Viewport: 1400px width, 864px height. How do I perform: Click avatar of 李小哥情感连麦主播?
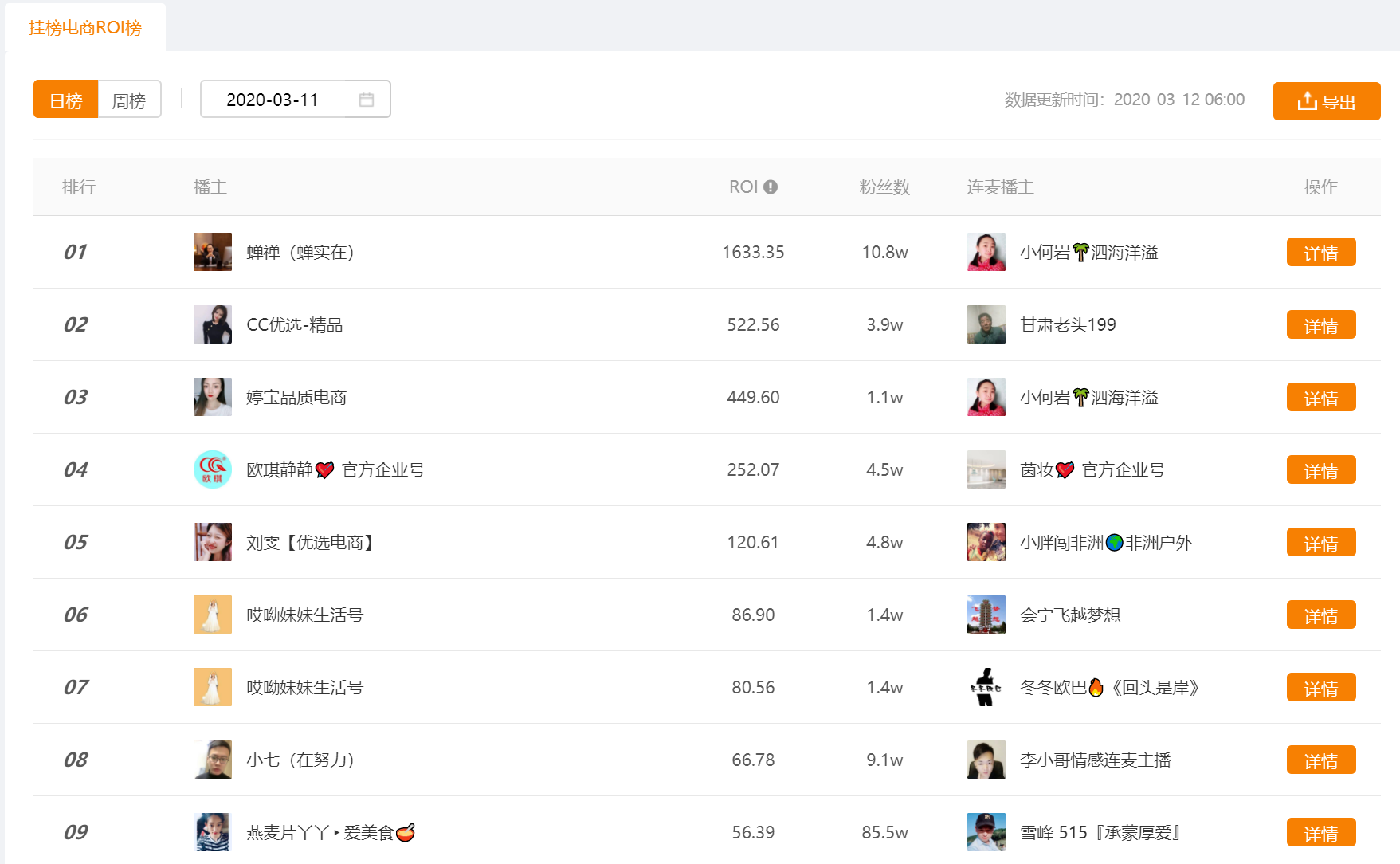pos(986,760)
